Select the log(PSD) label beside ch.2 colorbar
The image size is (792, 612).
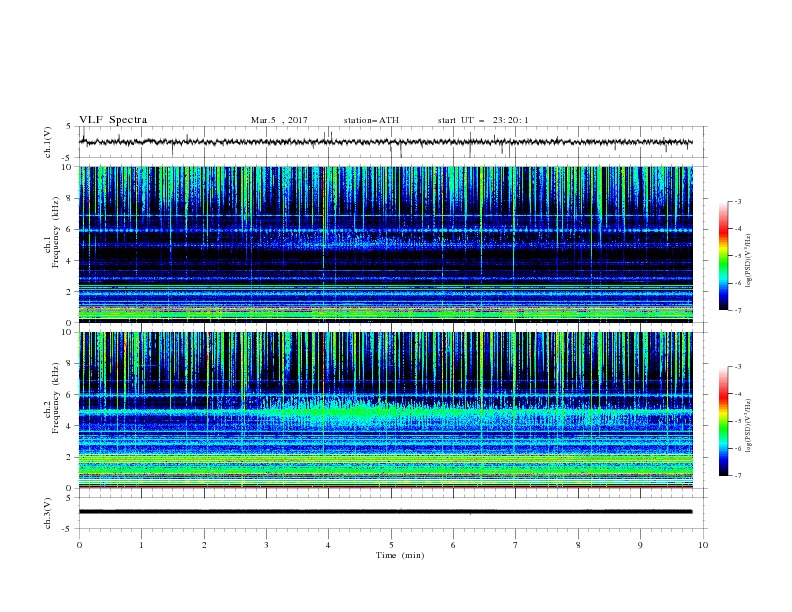(x=748, y=425)
